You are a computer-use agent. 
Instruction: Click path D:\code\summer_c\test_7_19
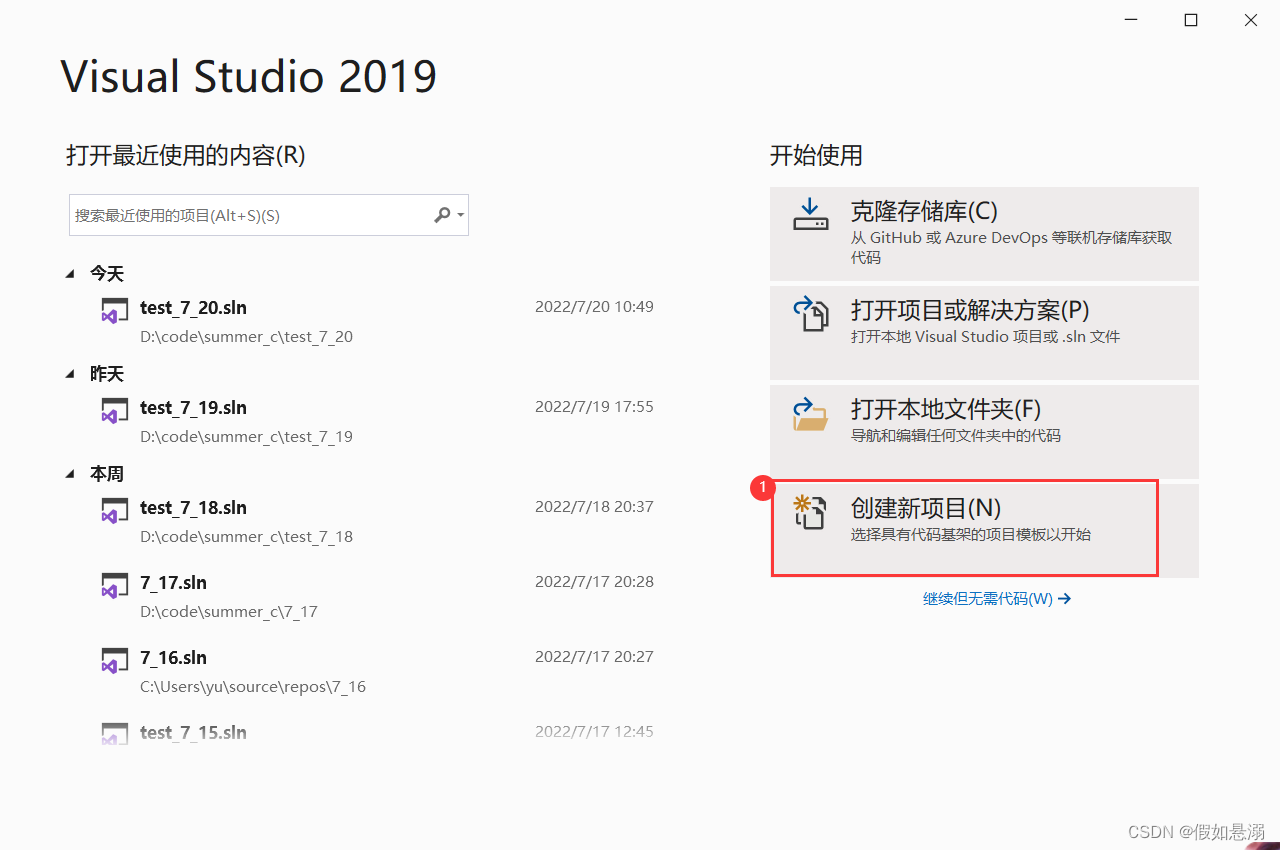point(246,437)
